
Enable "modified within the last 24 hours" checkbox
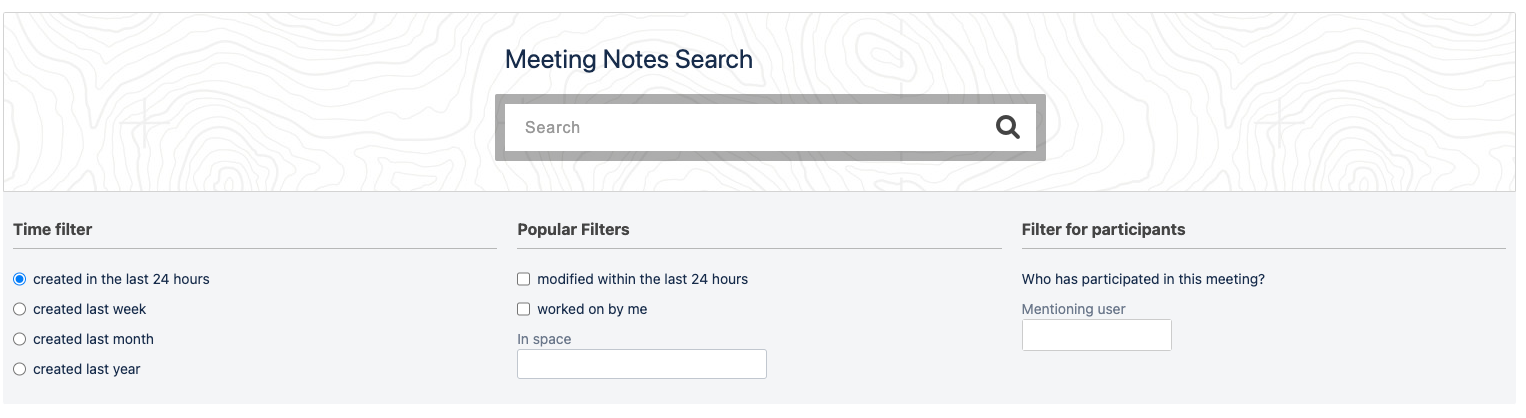(524, 279)
